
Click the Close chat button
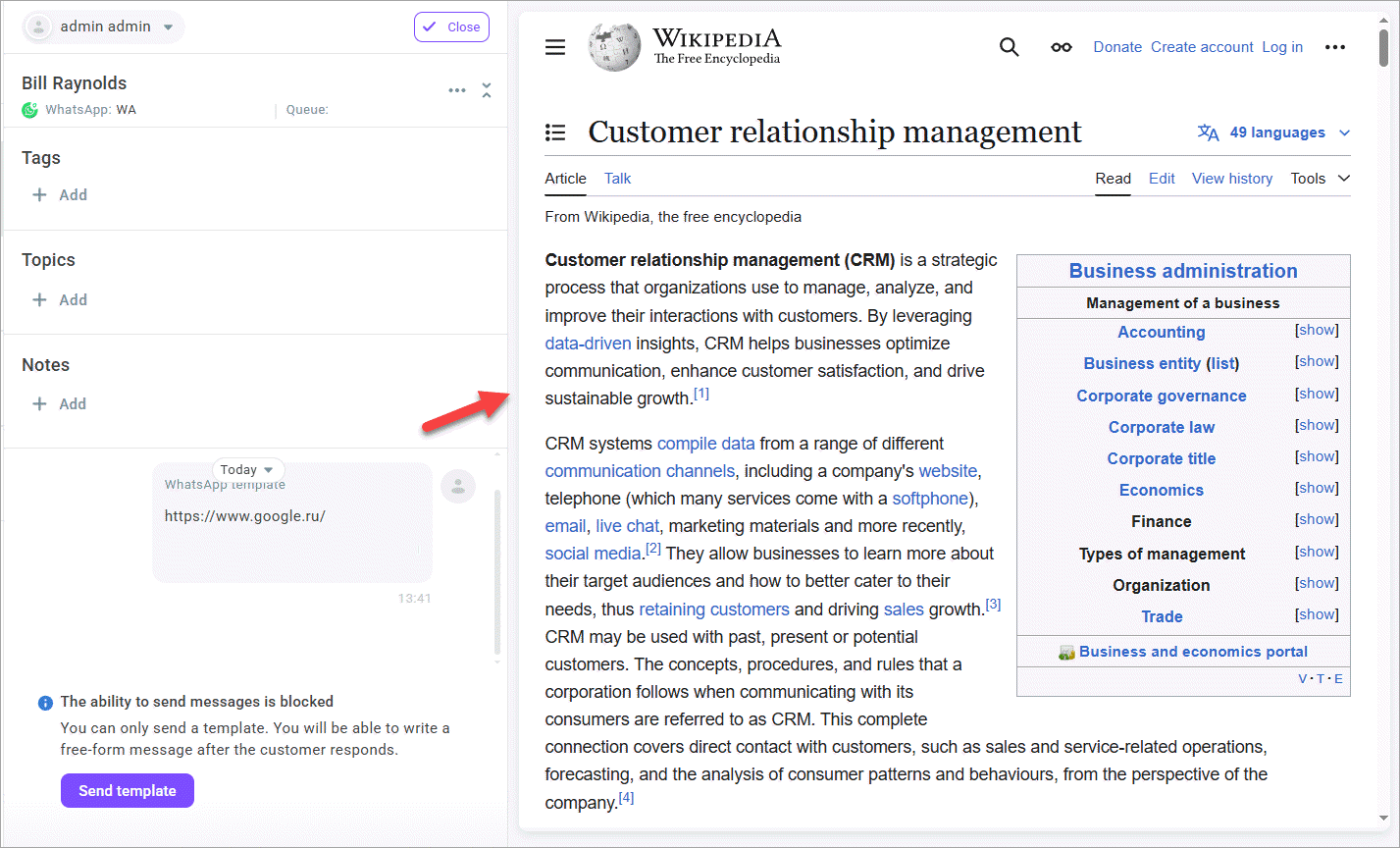pyautogui.click(x=451, y=27)
